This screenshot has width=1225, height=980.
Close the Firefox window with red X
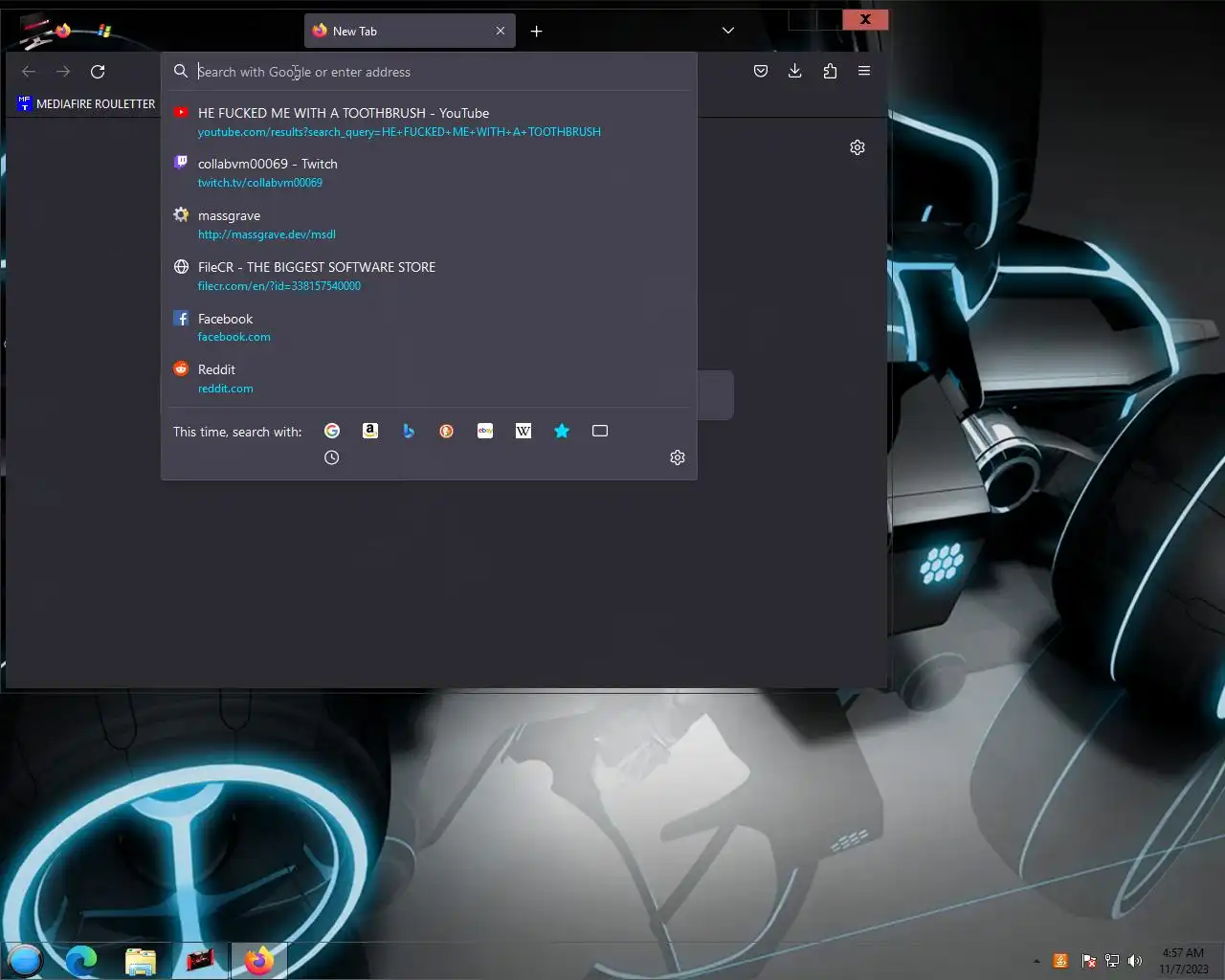pyautogui.click(x=865, y=19)
